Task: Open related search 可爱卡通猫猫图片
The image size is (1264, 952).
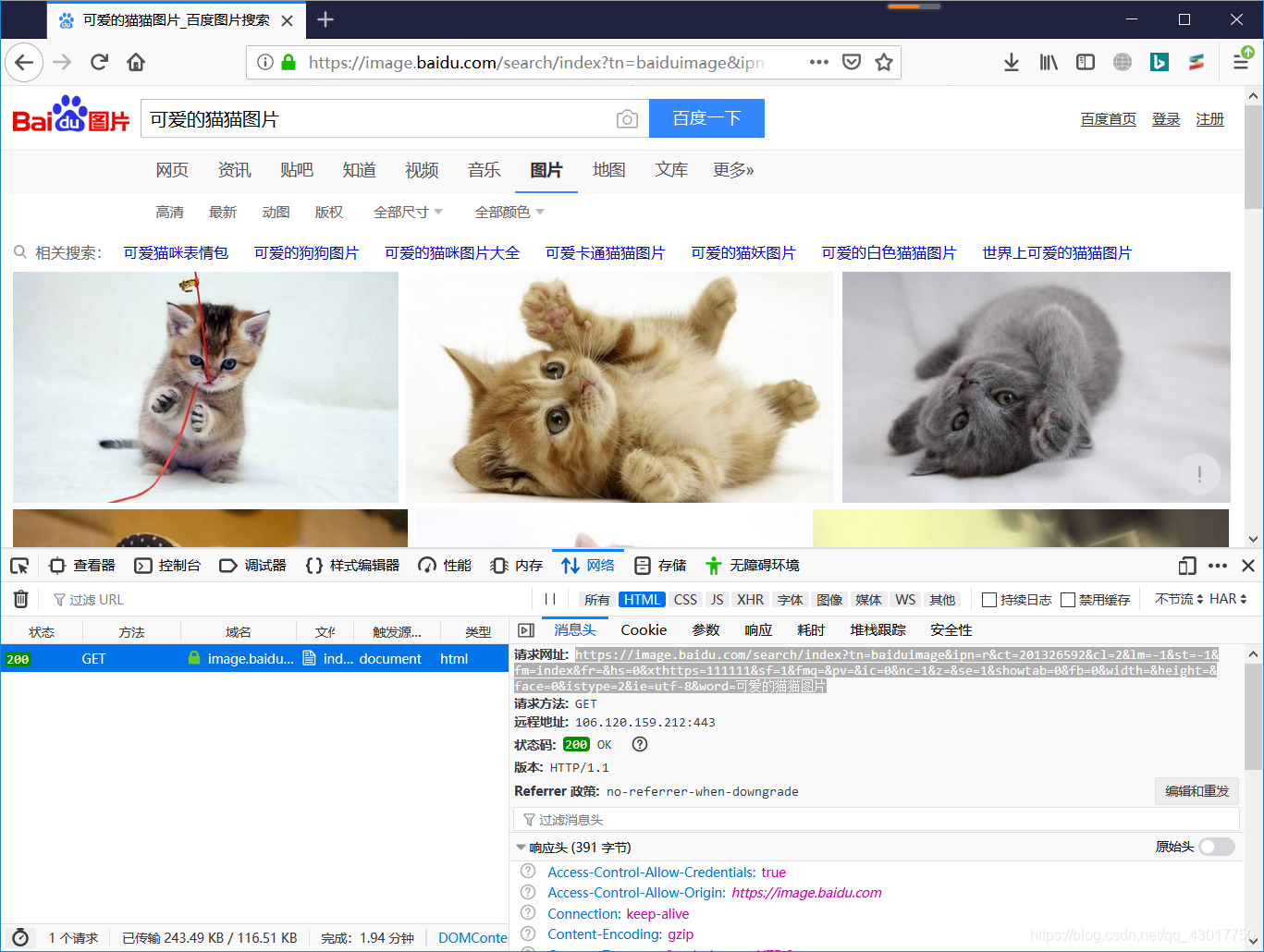Action: [x=605, y=252]
